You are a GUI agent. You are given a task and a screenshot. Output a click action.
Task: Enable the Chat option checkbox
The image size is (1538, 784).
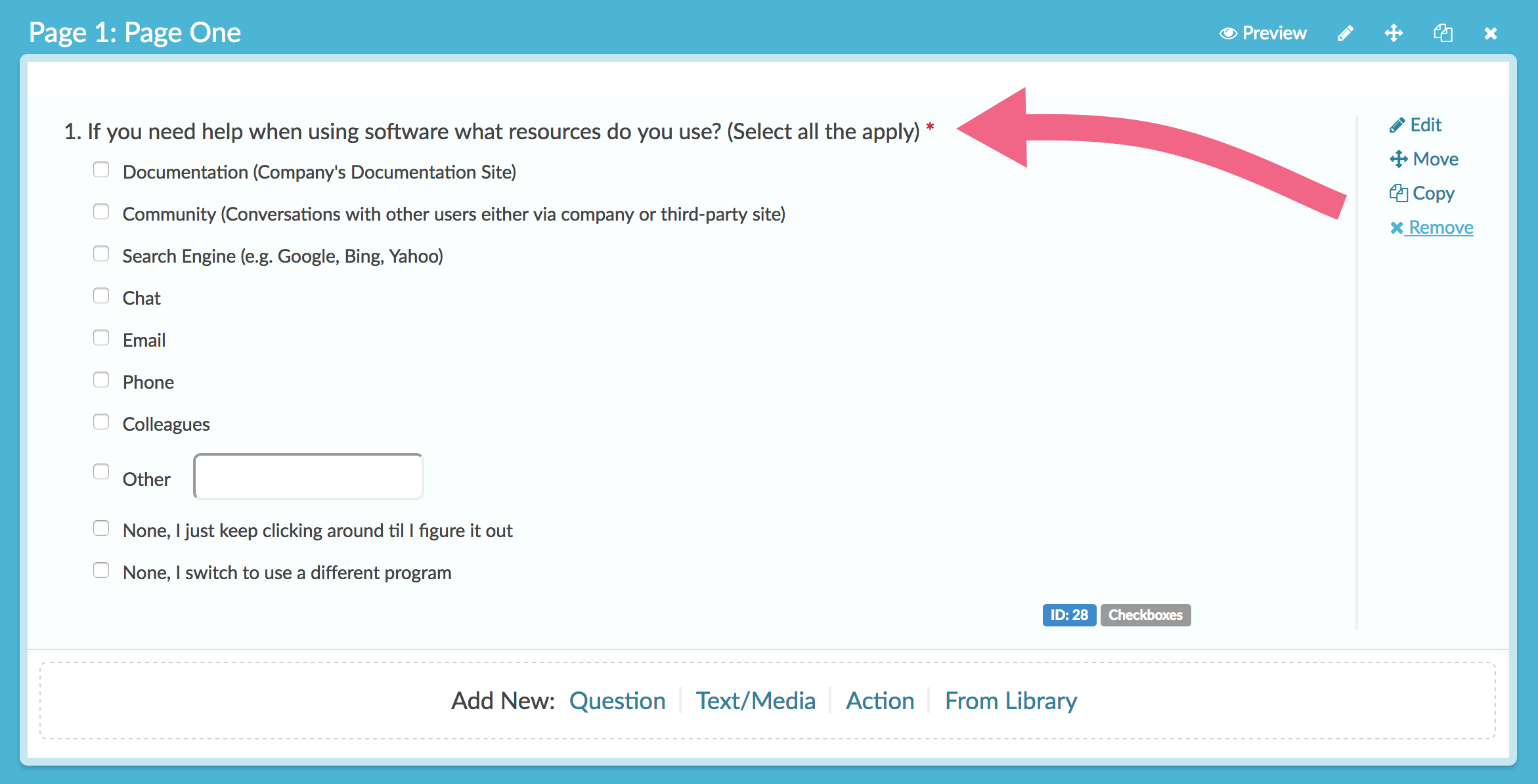(x=101, y=296)
